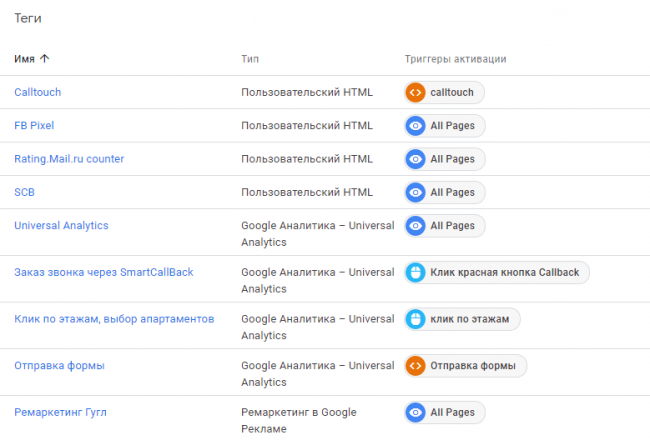
Task: Click the eye icon in Rating.Mail.ru counter row
Action: coord(415,159)
